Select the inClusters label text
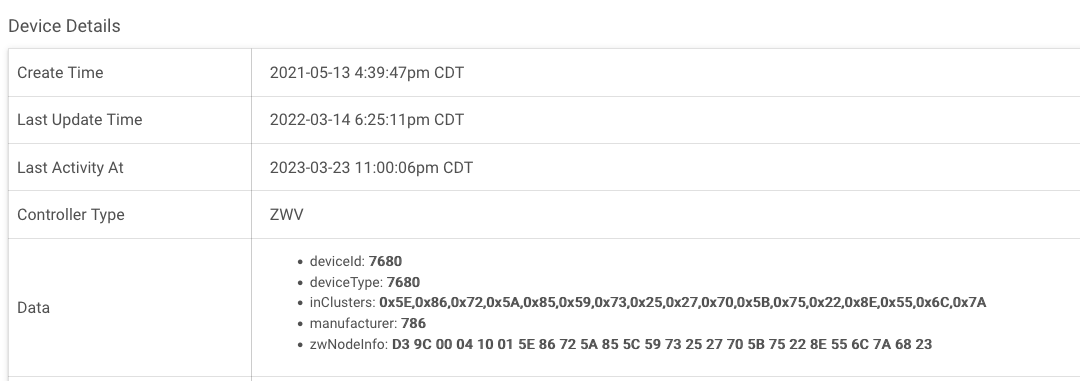This screenshot has width=1080, height=381. pos(342,302)
